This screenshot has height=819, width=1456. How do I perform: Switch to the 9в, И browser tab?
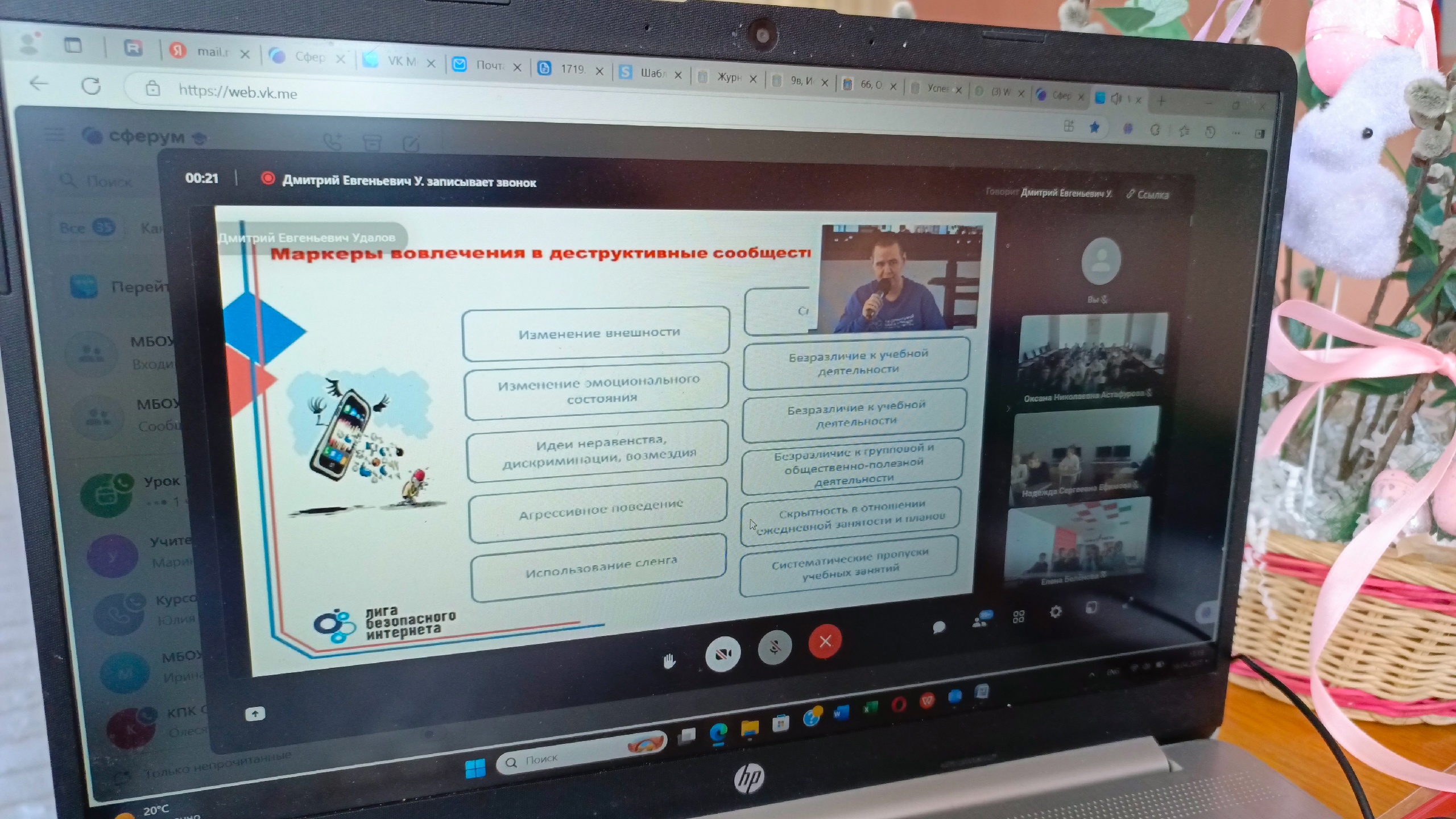799,81
